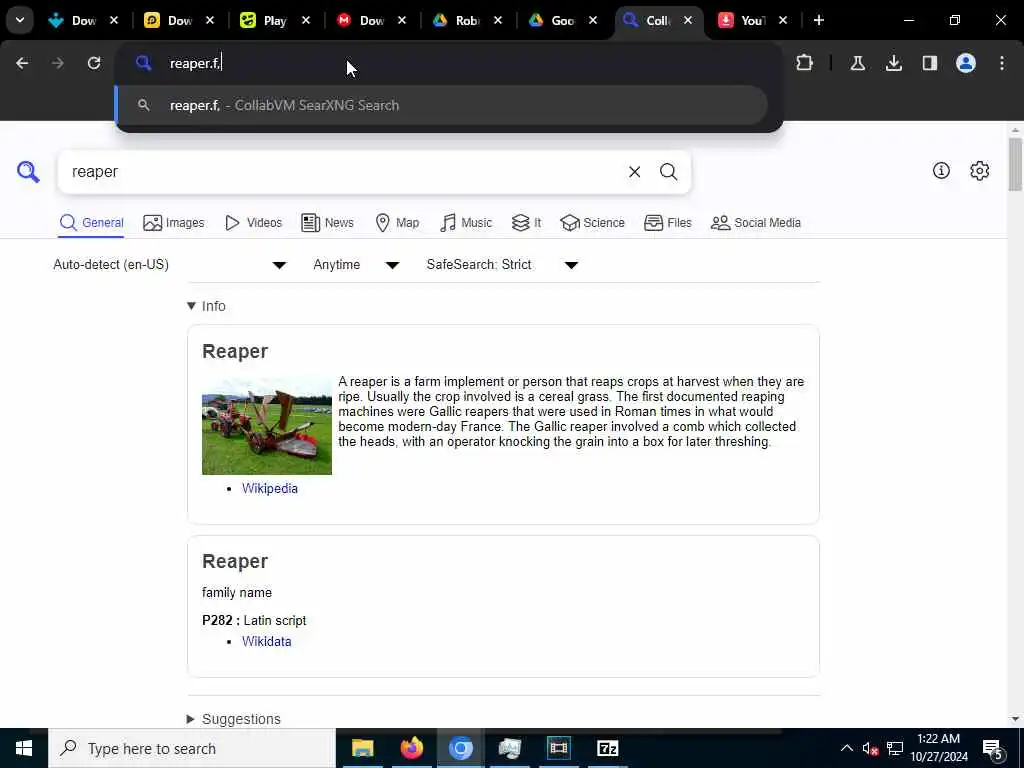
Task: Select the General category tab
Action: pyautogui.click(x=91, y=223)
